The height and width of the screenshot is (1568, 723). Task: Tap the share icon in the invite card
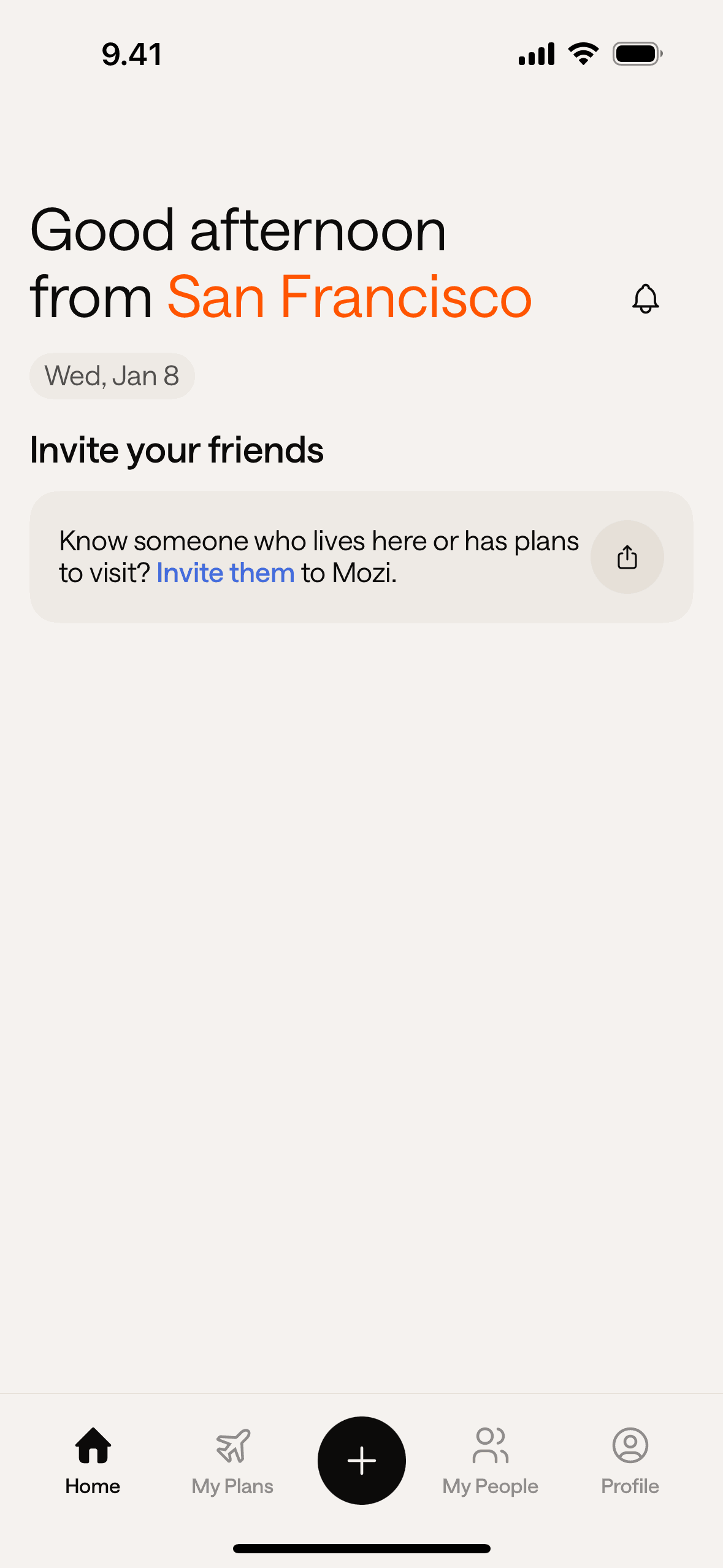pyautogui.click(x=627, y=557)
